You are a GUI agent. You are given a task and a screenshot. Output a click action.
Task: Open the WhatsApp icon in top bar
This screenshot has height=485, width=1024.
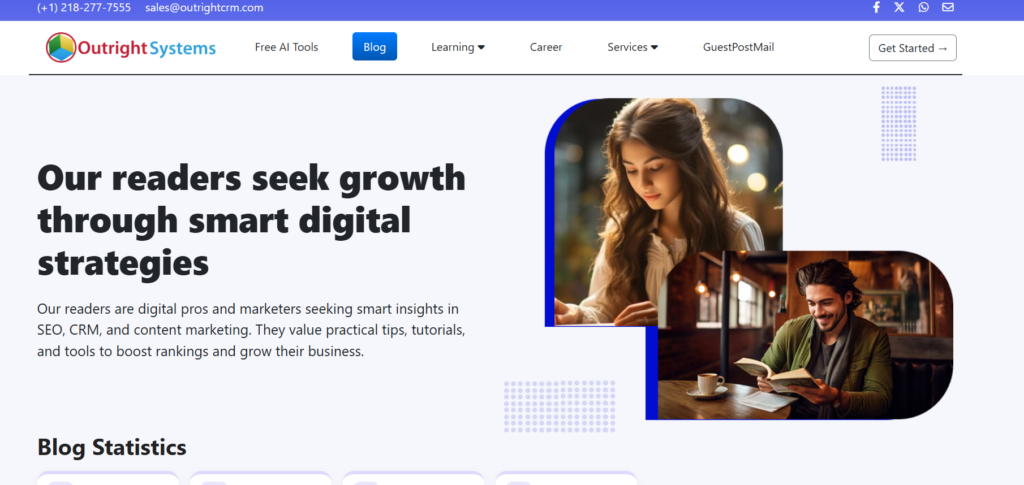pyautogui.click(x=923, y=7)
